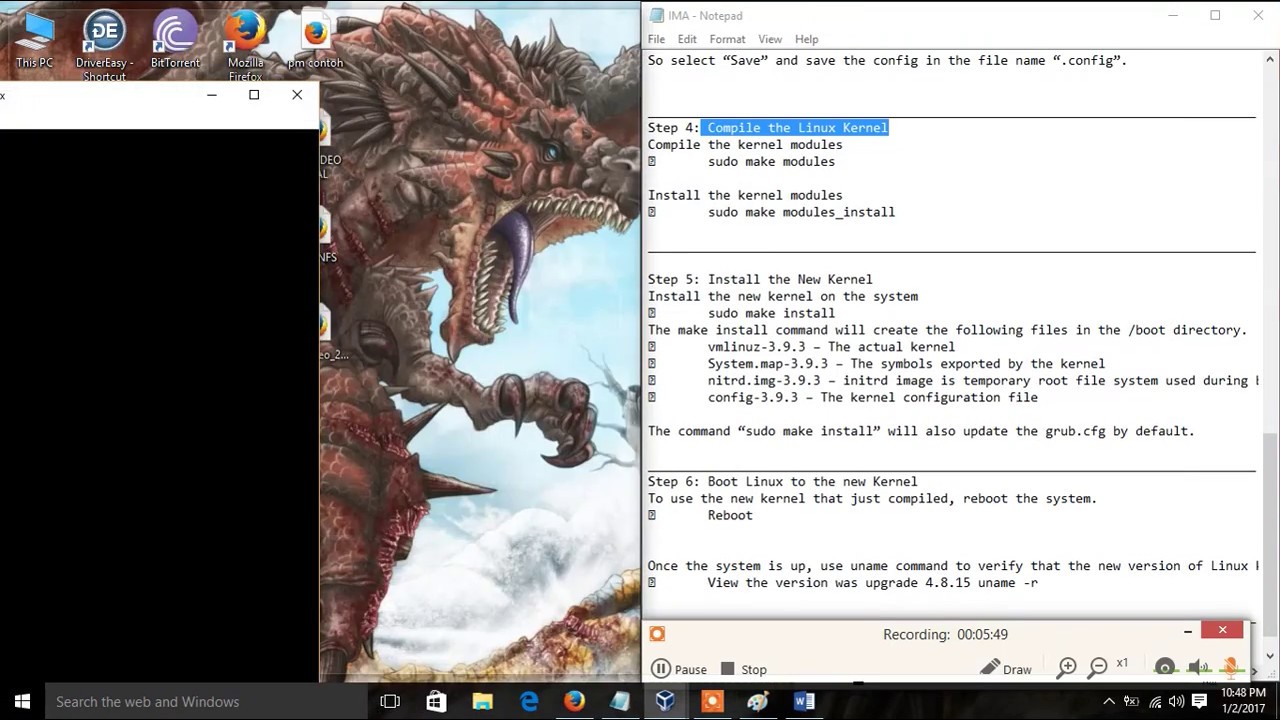Image resolution: width=1280 pixels, height=720 pixels.
Task: Open the Windows Start menu
Action: 22,701
